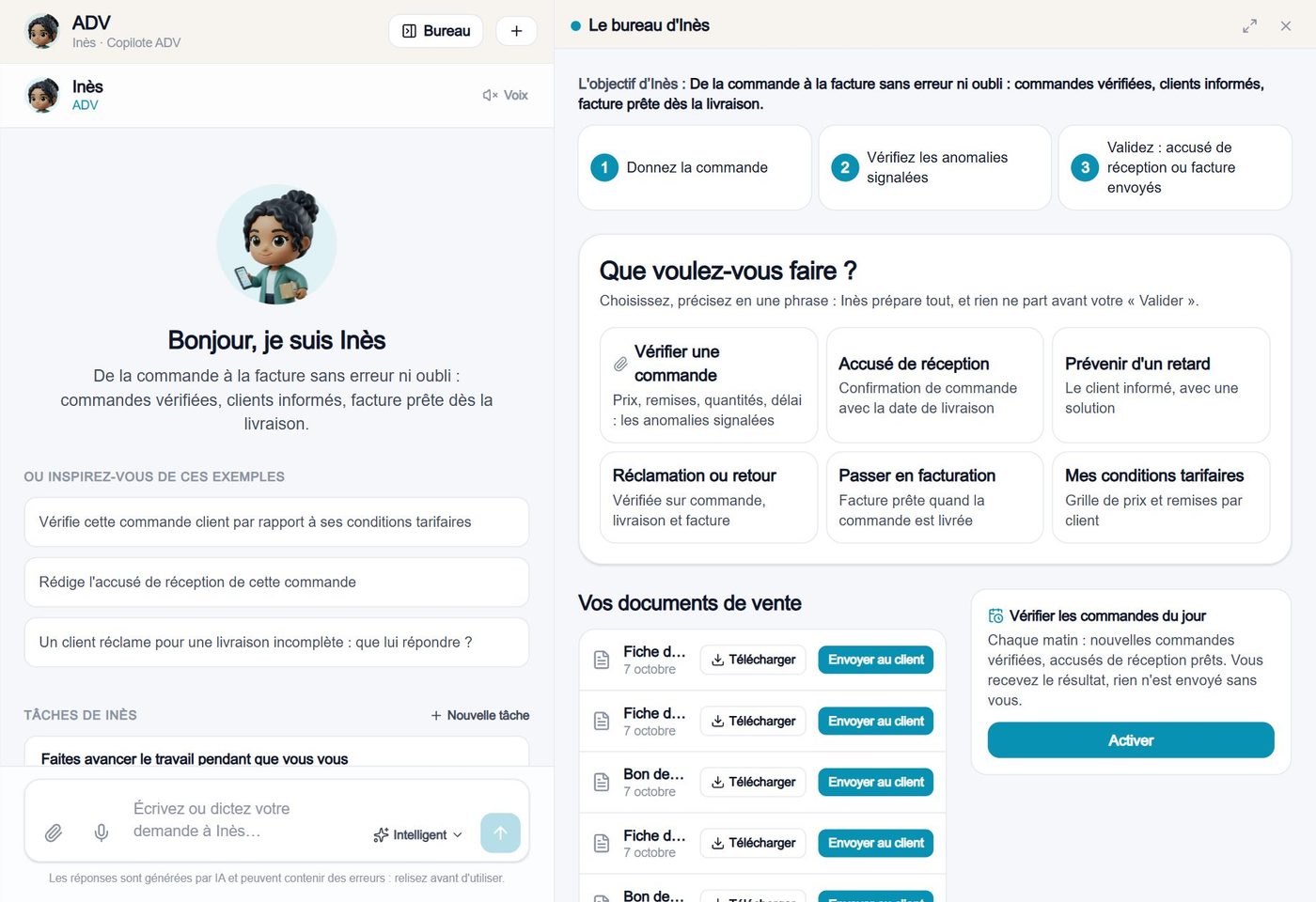Download the first Bon de document

pyautogui.click(x=753, y=782)
